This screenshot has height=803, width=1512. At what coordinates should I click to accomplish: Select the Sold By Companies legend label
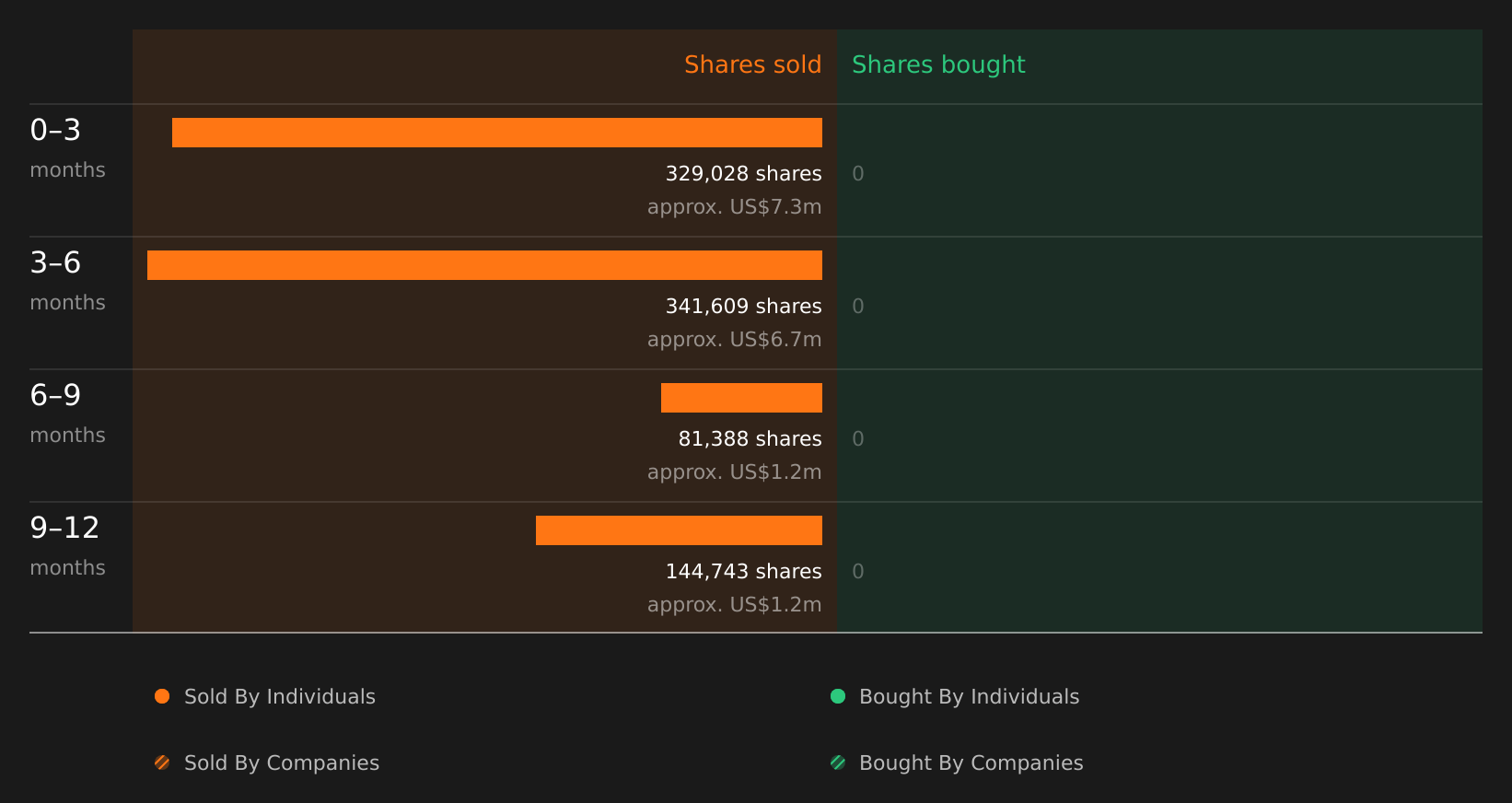(x=282, y=763)
